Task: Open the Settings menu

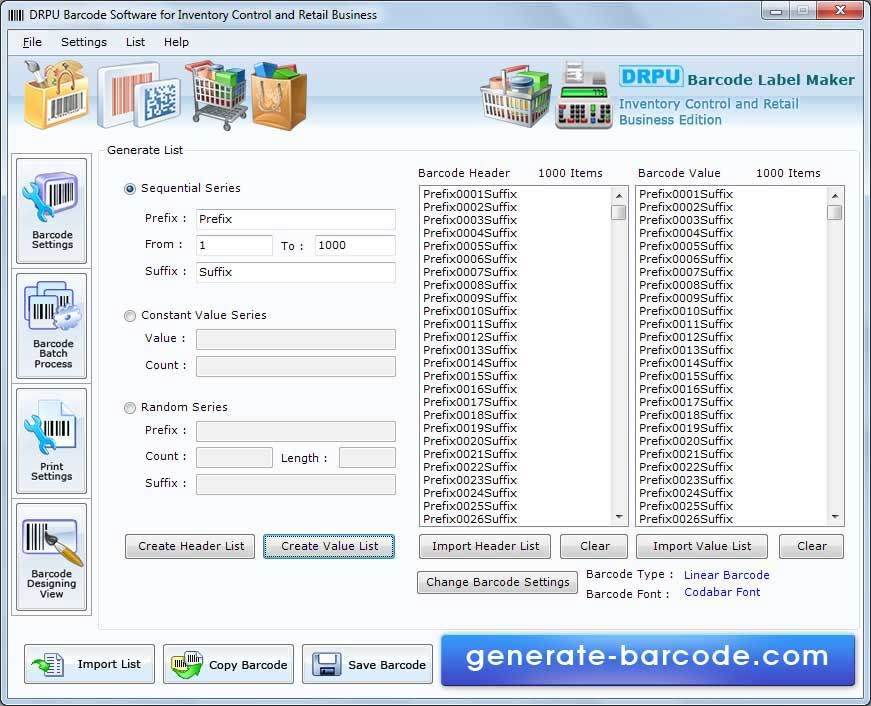Action: (84, 42)
